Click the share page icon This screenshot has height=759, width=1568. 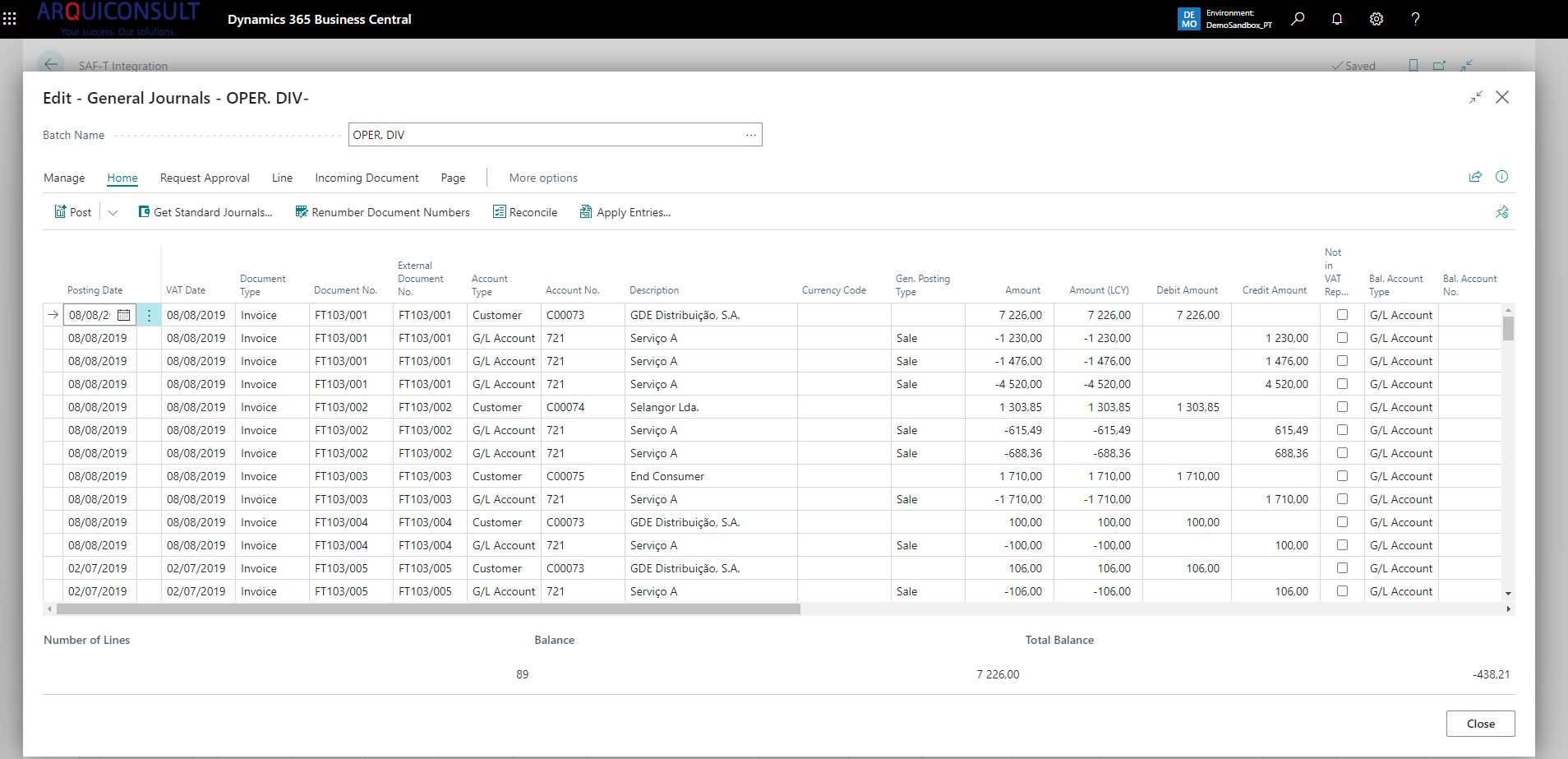coord(1475,177)
